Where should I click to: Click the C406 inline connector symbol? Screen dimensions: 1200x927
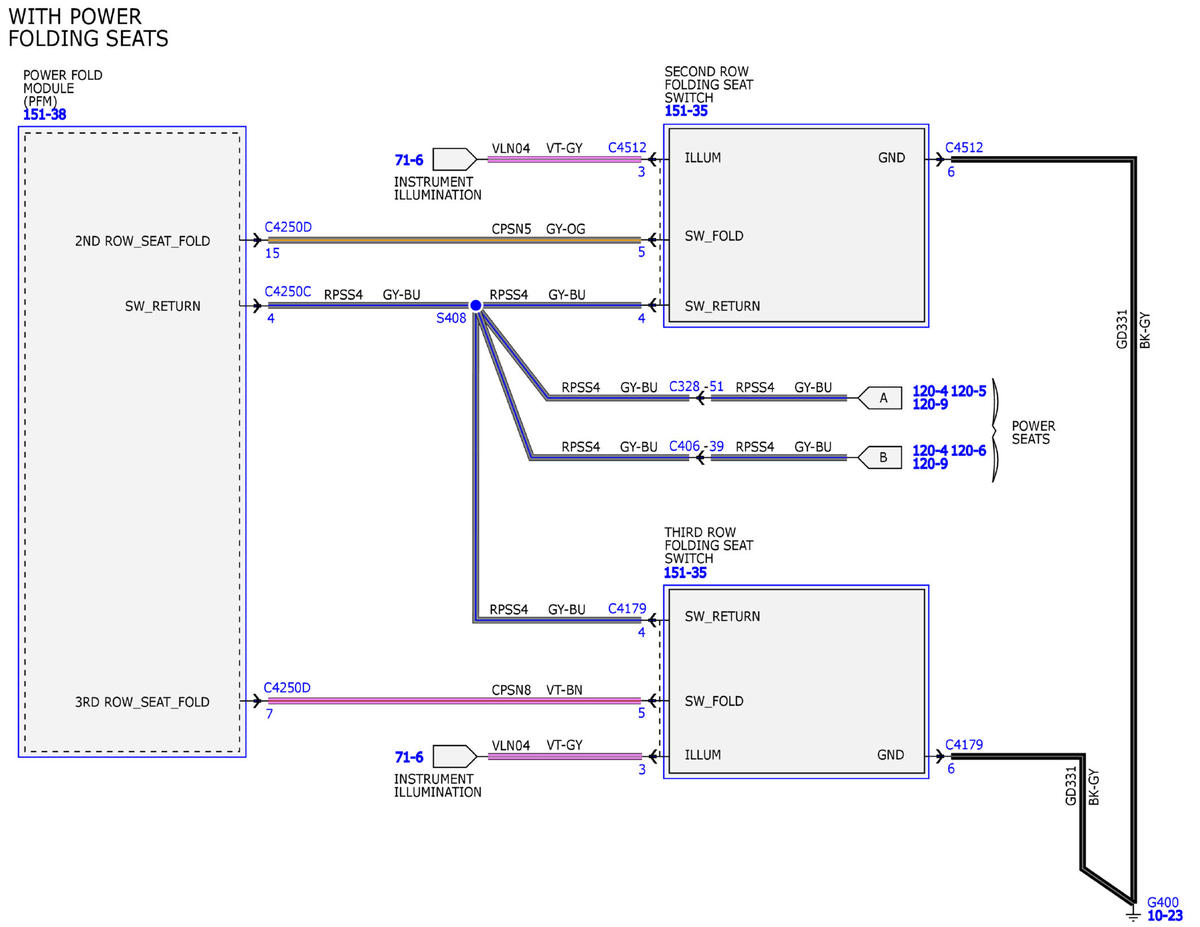point(700,457)
